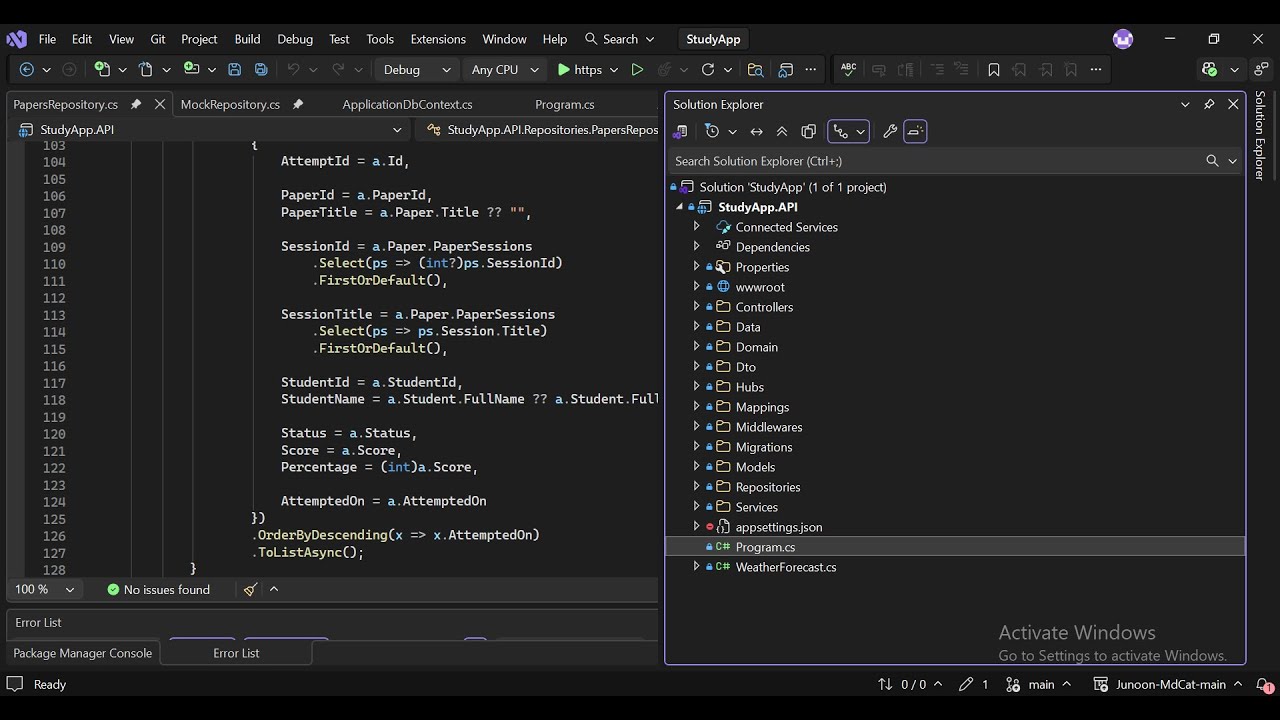
Task: Select the Middlewares folder in Solution Explorer
Action: pos(769,427)
